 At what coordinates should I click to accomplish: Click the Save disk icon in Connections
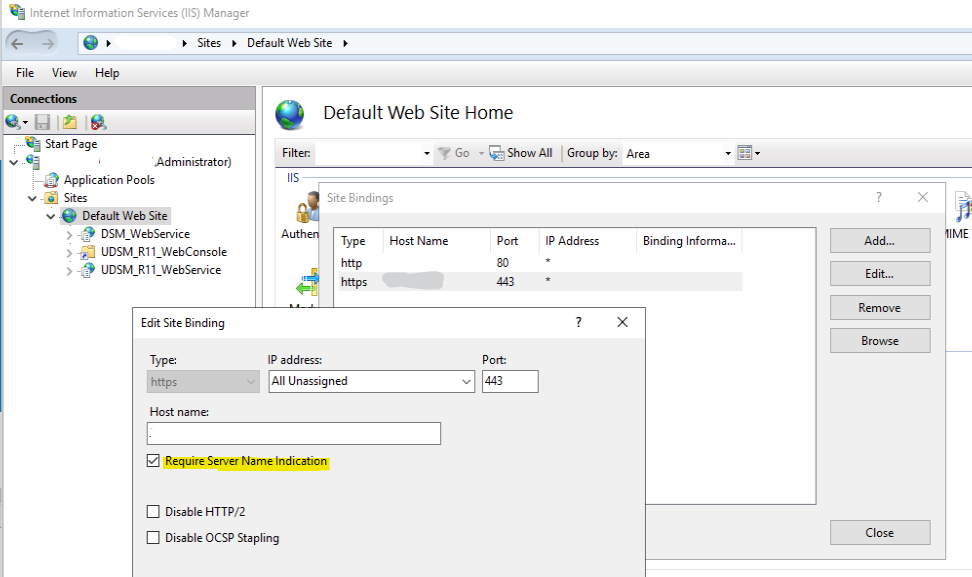coord(42,122)
